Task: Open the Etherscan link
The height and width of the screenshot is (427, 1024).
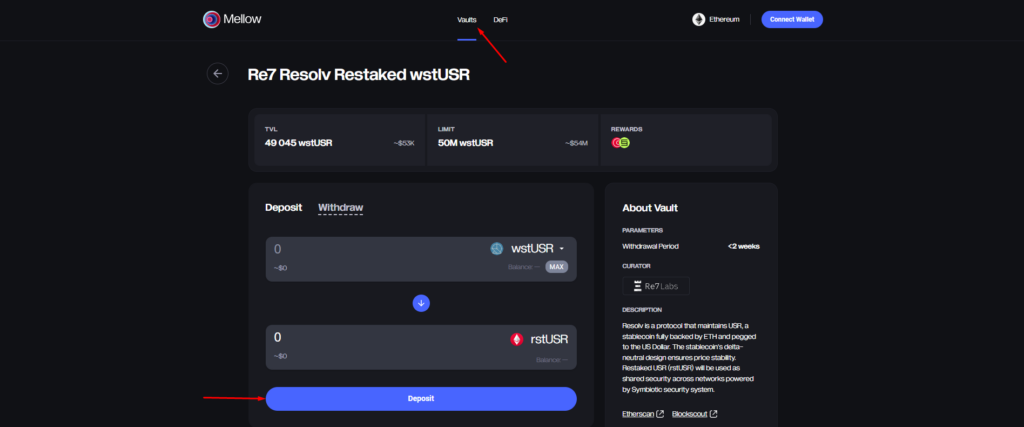Action: (x=638, y=414)
